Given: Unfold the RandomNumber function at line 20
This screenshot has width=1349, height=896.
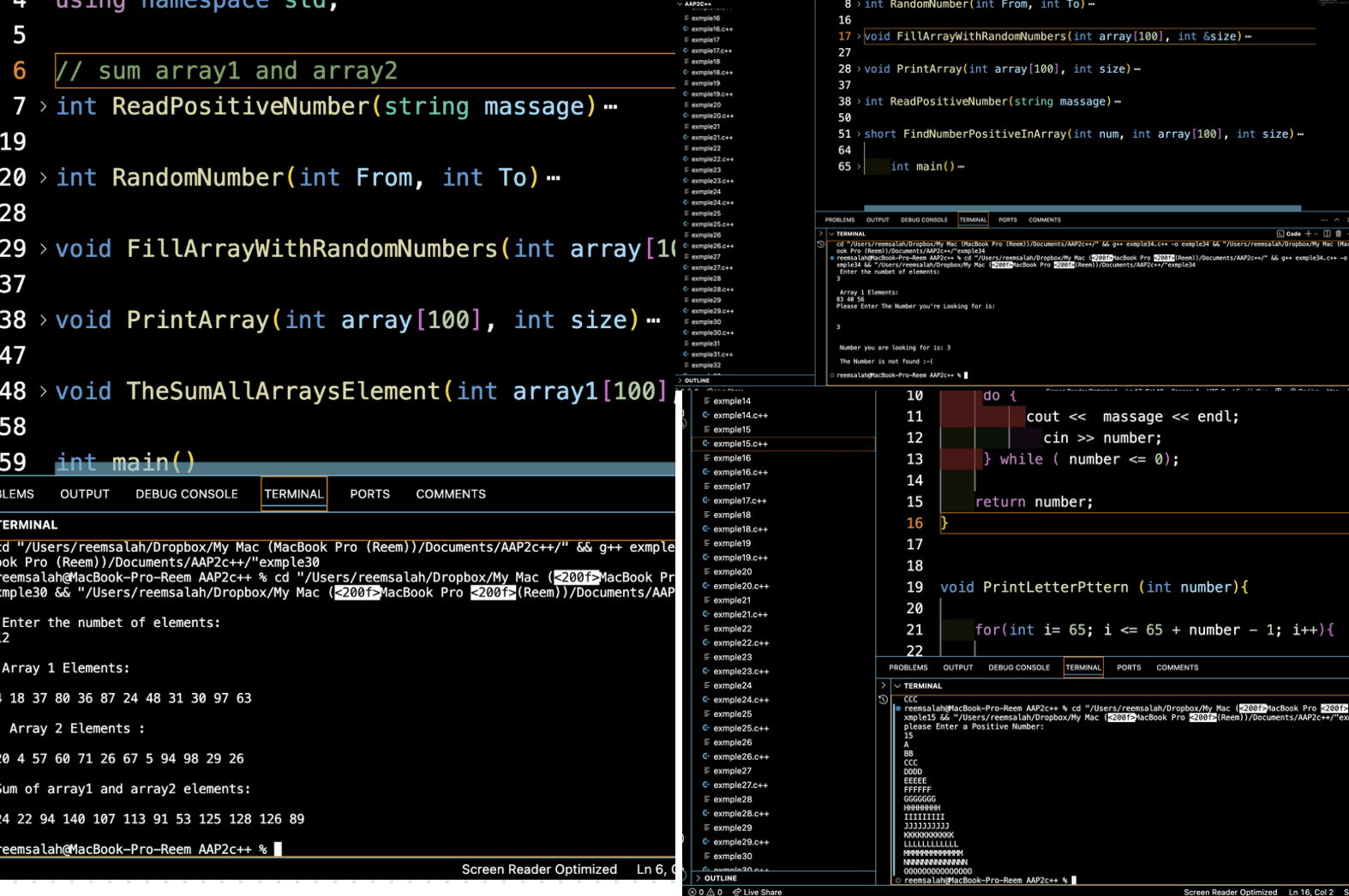Looking at the screenshot, I should point(43,178).
